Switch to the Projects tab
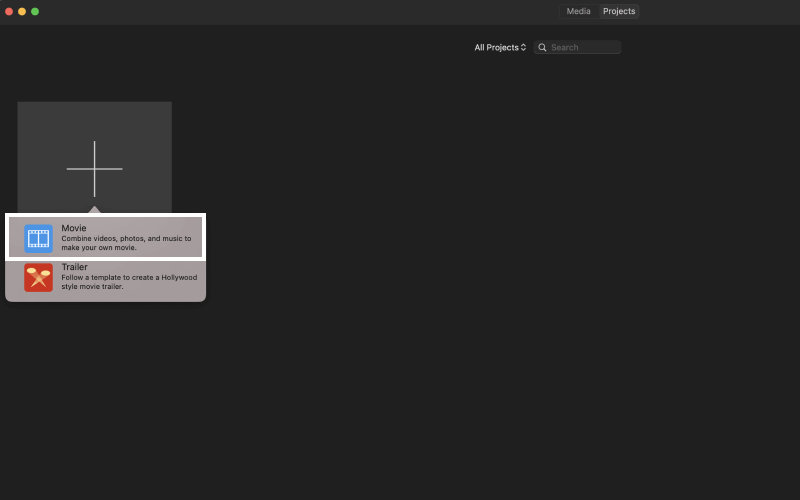The image size is (800, 500). 619,11
